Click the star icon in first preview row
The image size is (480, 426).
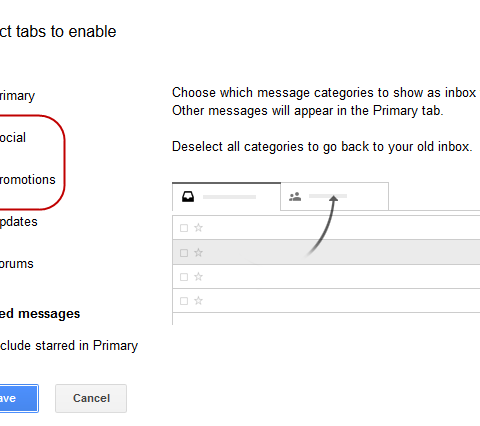pos(198,228)
